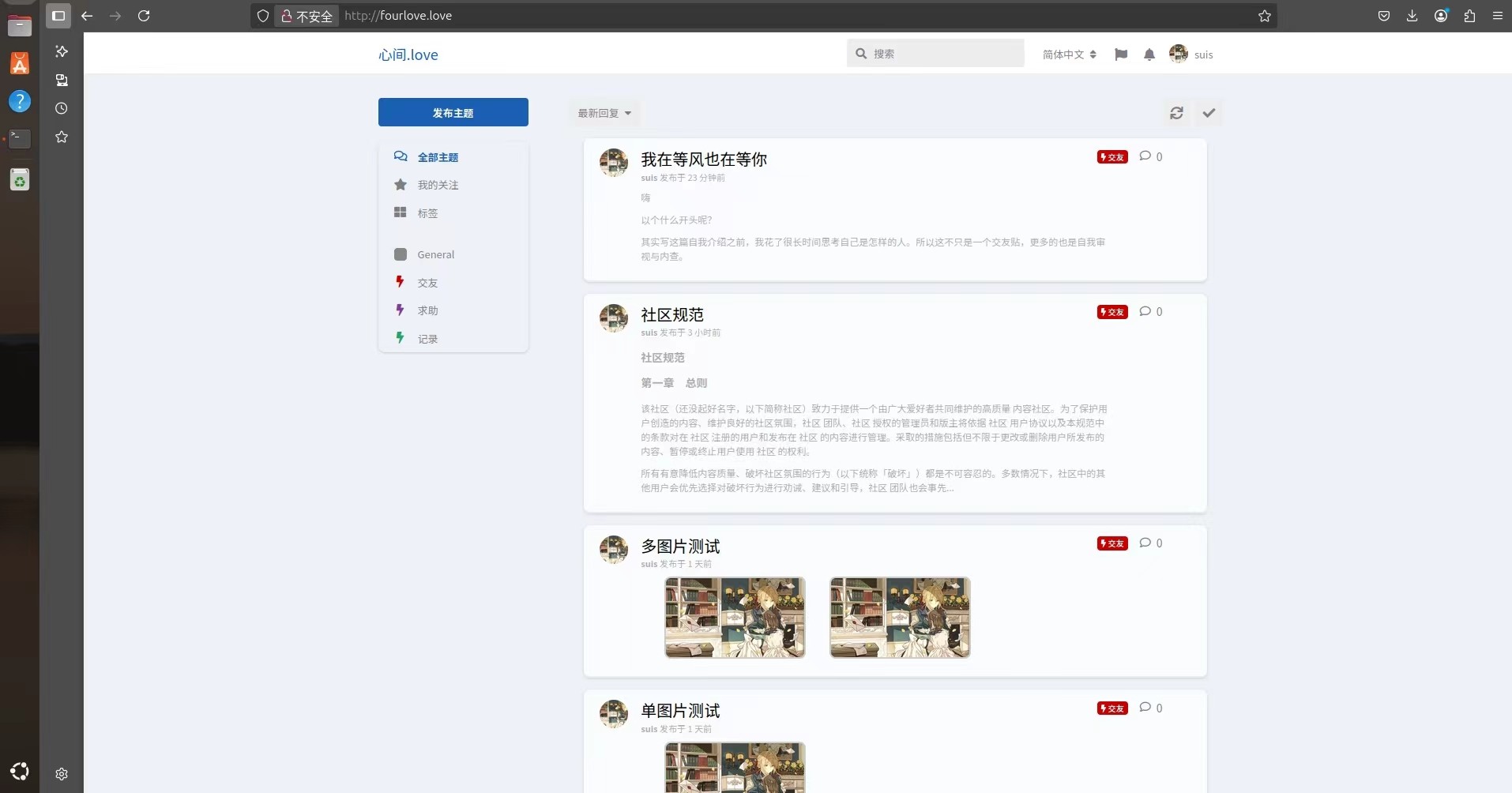Screen dimensions: 1512x793
Task: Click author avatar on 我在等风也在等你
Action: [x=614, y=162]
